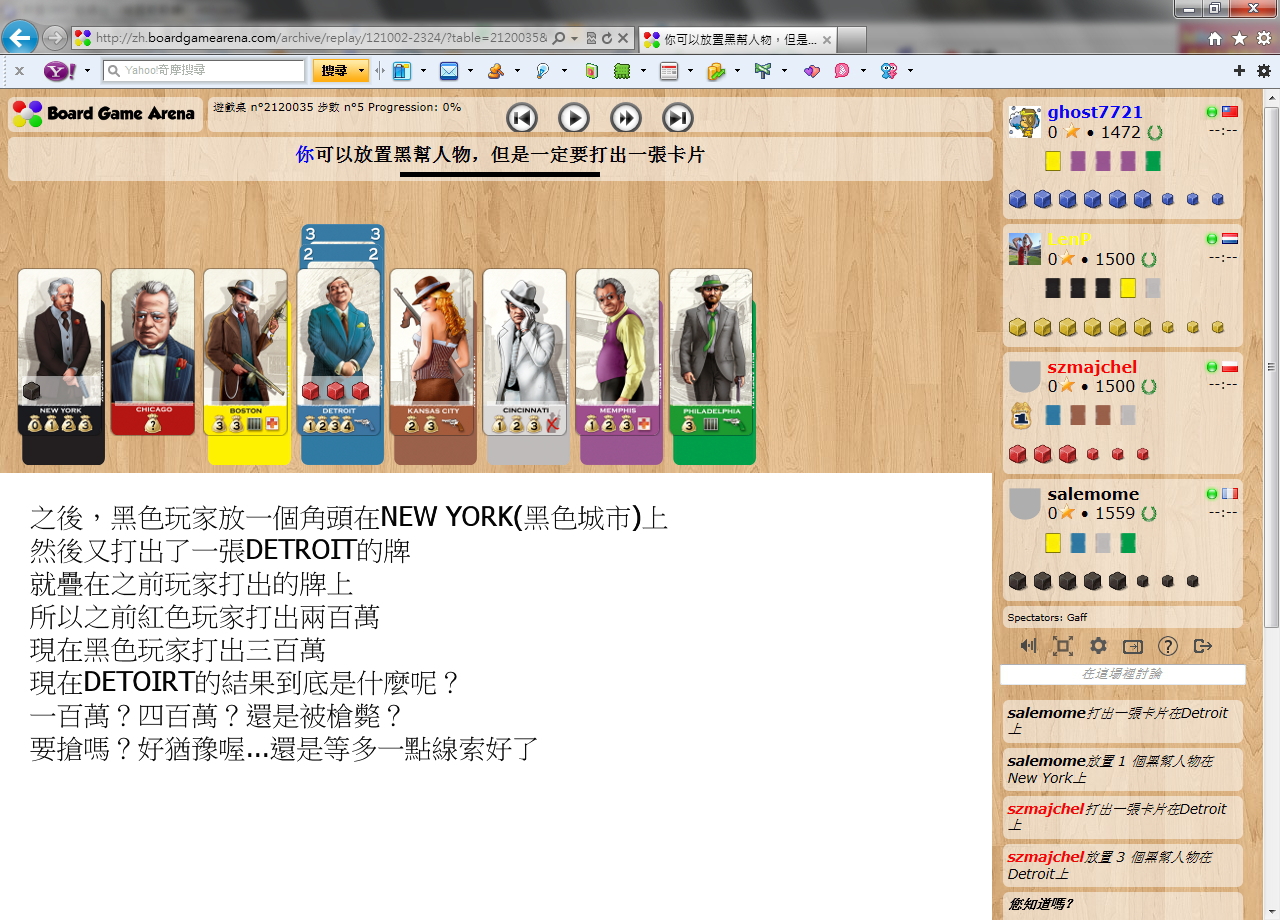Open Yahoo toolbar settings gear
Image resolution: width=1280 pixels, height=920 pixels.
point(1264,71)
